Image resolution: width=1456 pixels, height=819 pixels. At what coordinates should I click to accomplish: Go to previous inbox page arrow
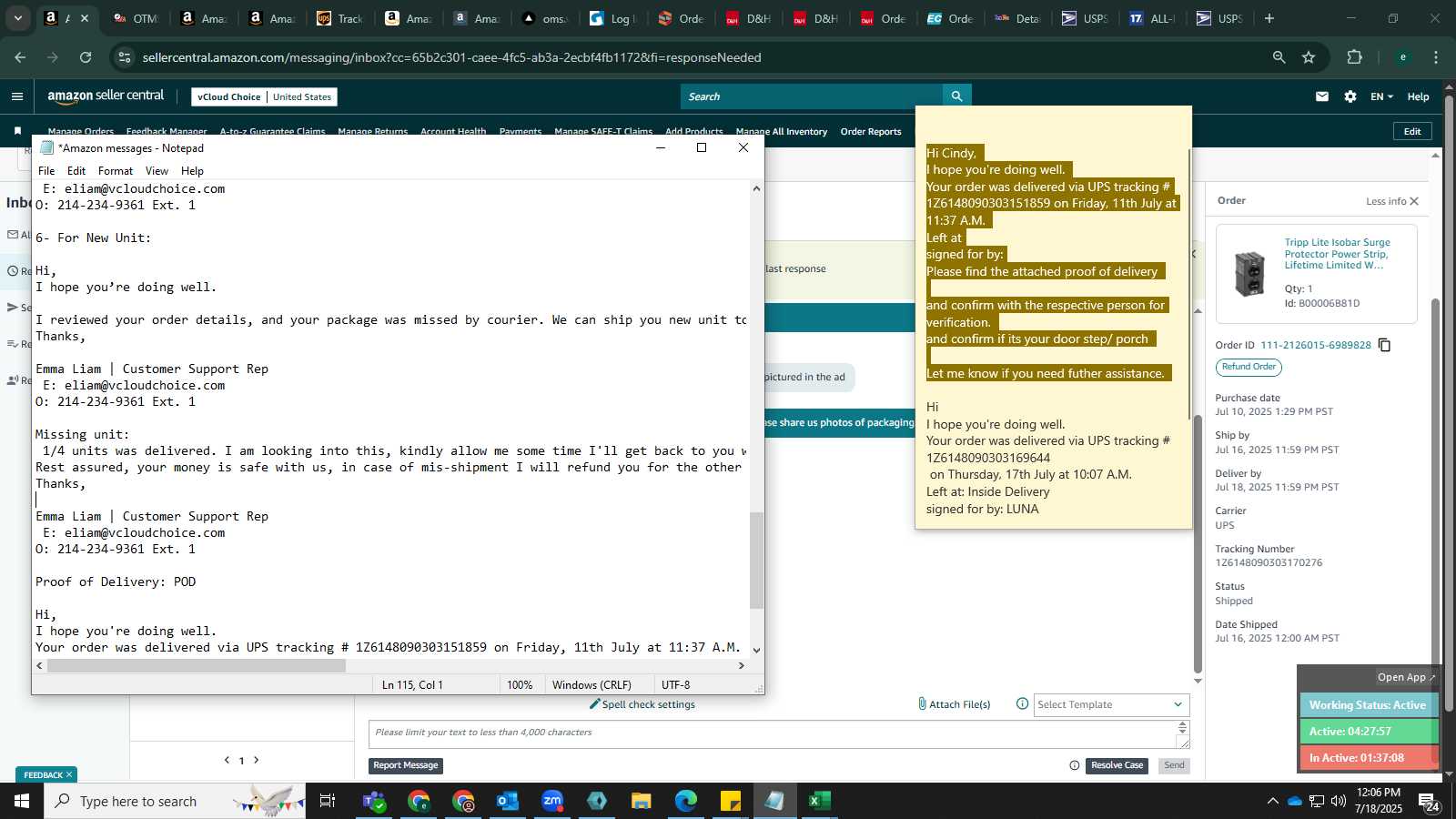(227, 760)
